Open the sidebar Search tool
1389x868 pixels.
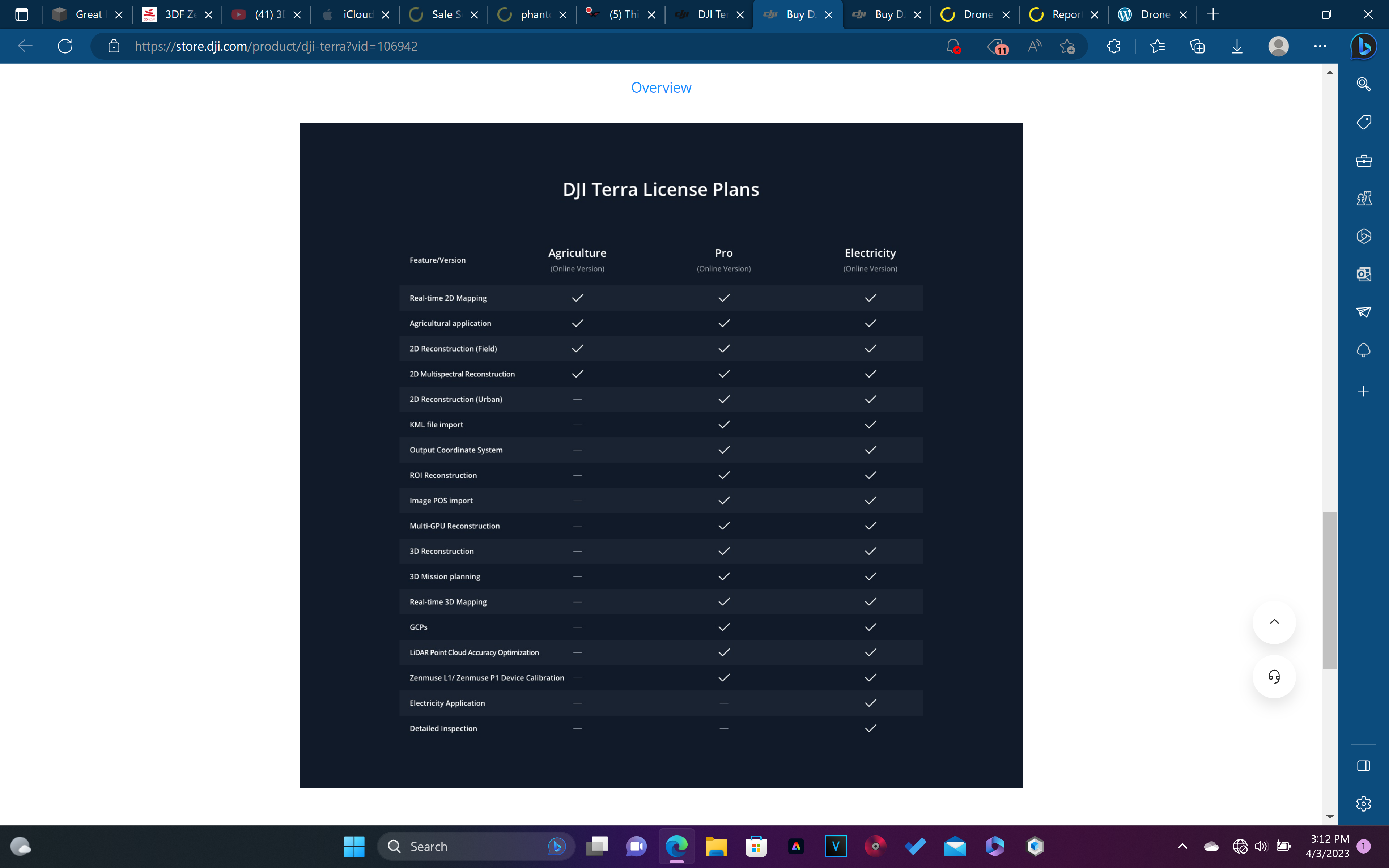click(x=1364, y=84)
